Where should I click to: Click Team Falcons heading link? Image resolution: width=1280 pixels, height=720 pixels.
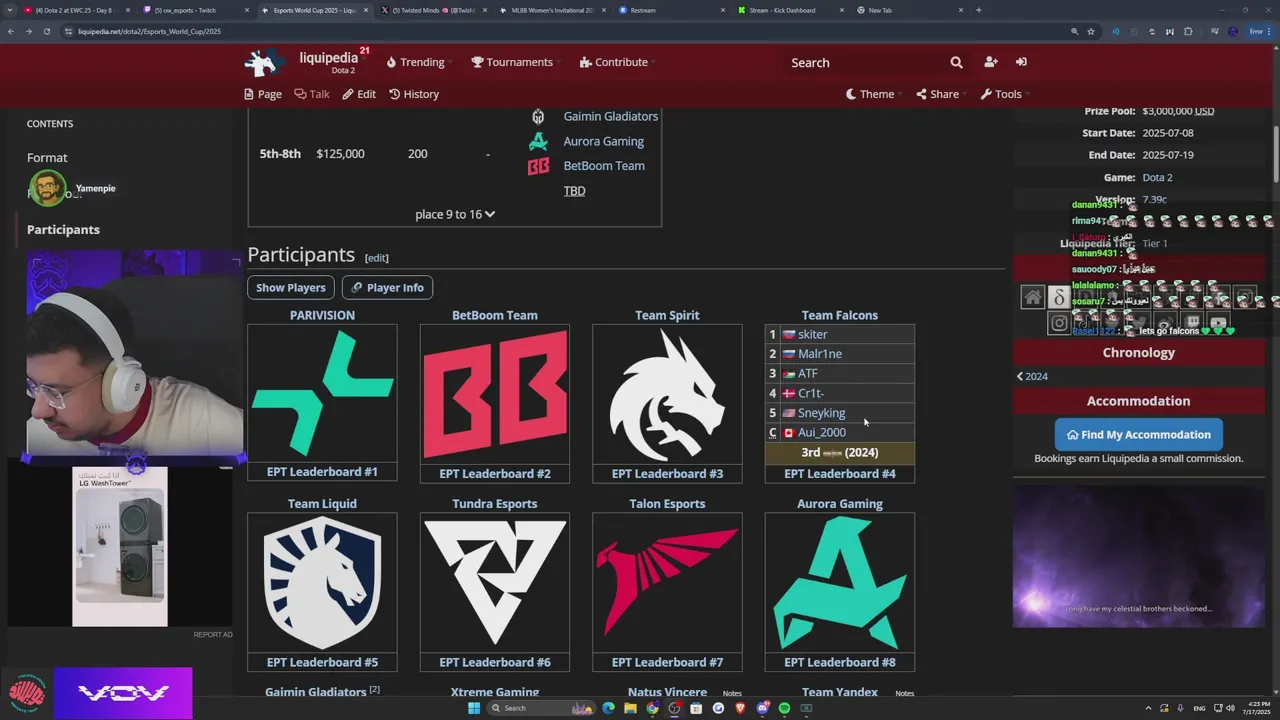[x=840, y=315]
